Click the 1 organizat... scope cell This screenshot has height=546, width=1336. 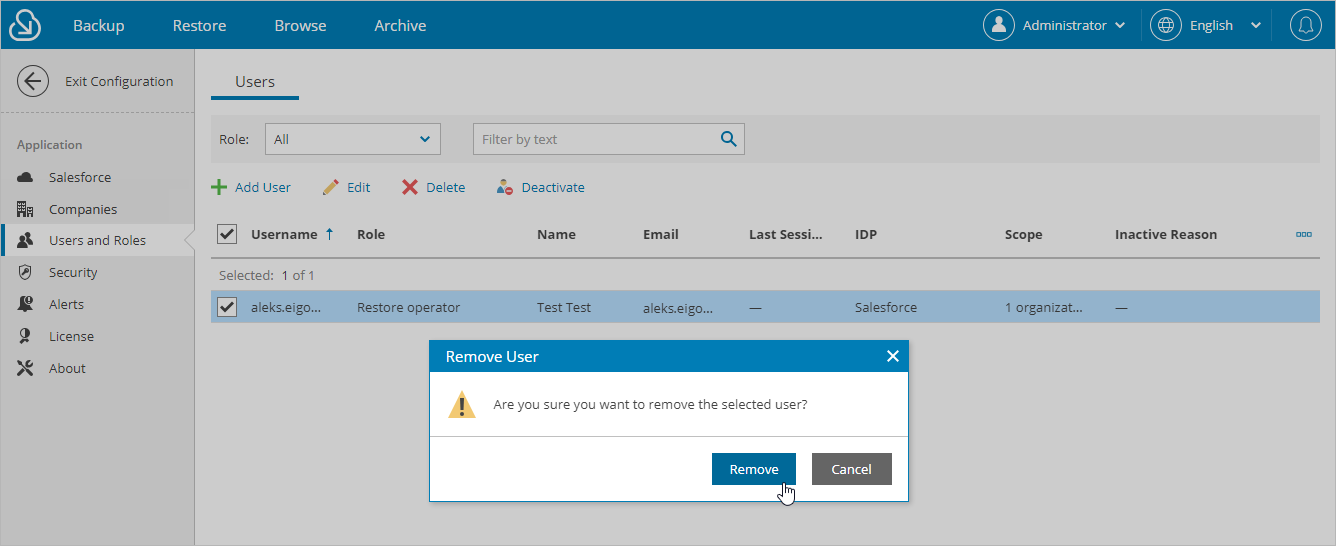tap(1043, 307)
